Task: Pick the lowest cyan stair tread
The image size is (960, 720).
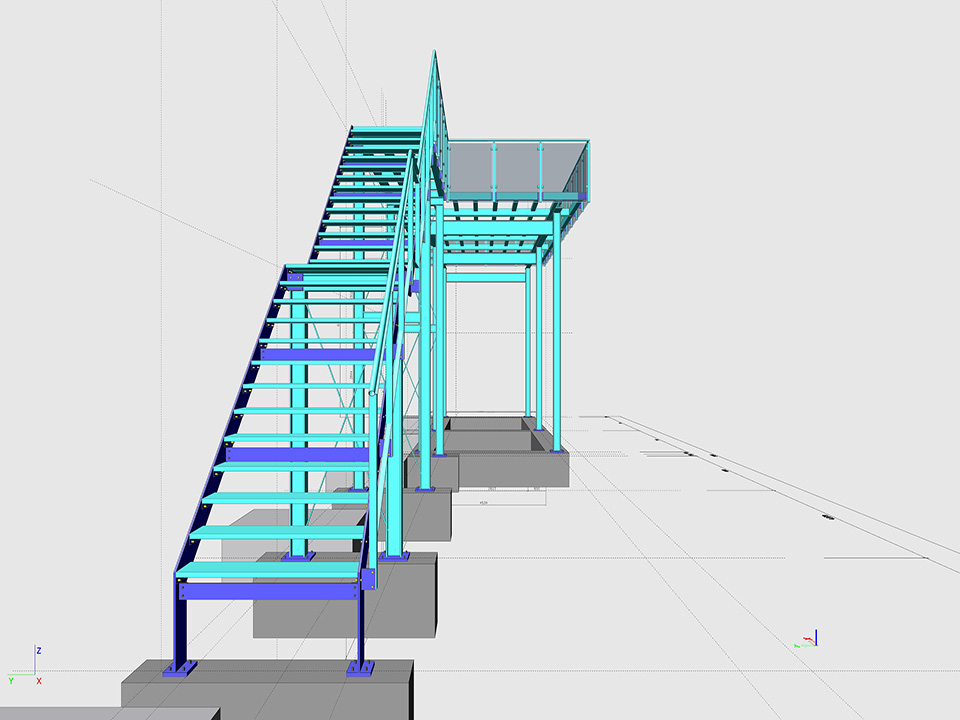Action: point(270,570)
